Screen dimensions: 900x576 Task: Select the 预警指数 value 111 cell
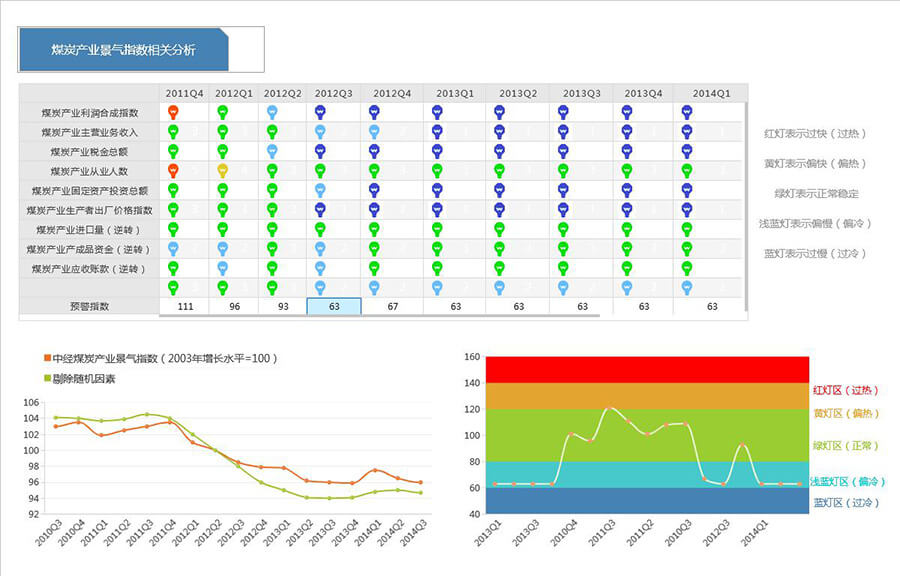pos(184,306)
